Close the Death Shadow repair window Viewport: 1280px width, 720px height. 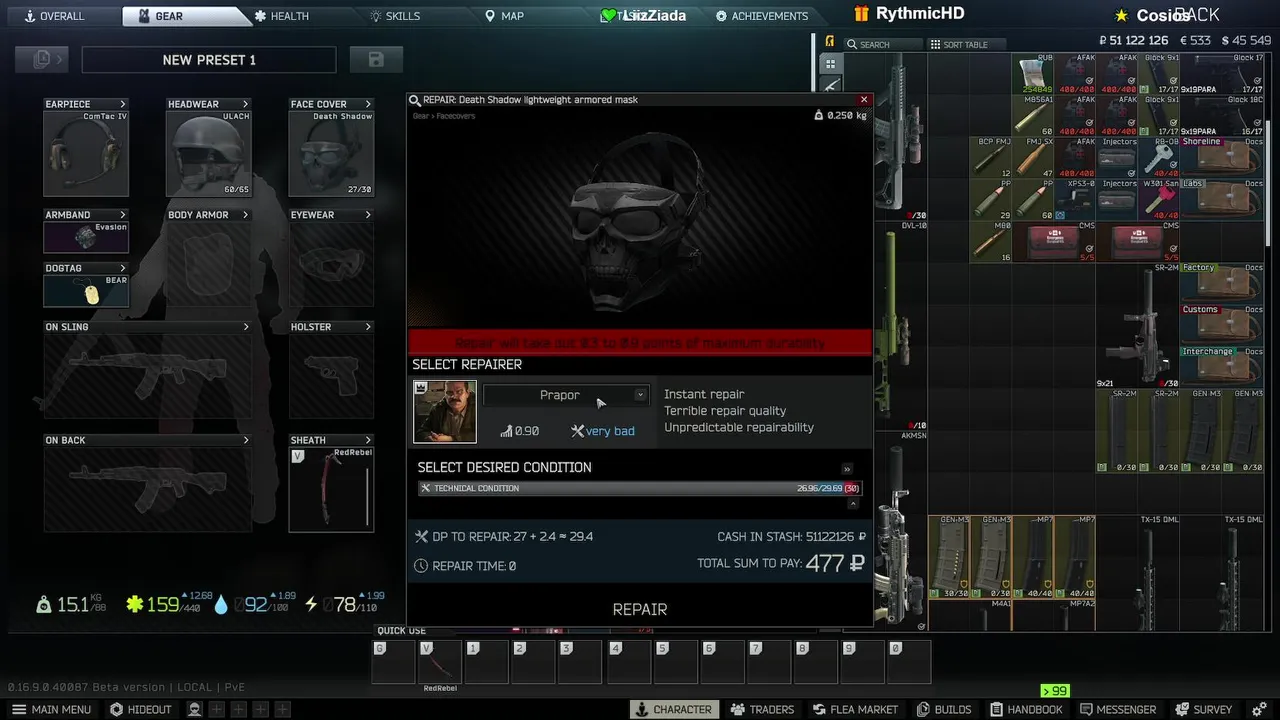[x=864, y=100]
